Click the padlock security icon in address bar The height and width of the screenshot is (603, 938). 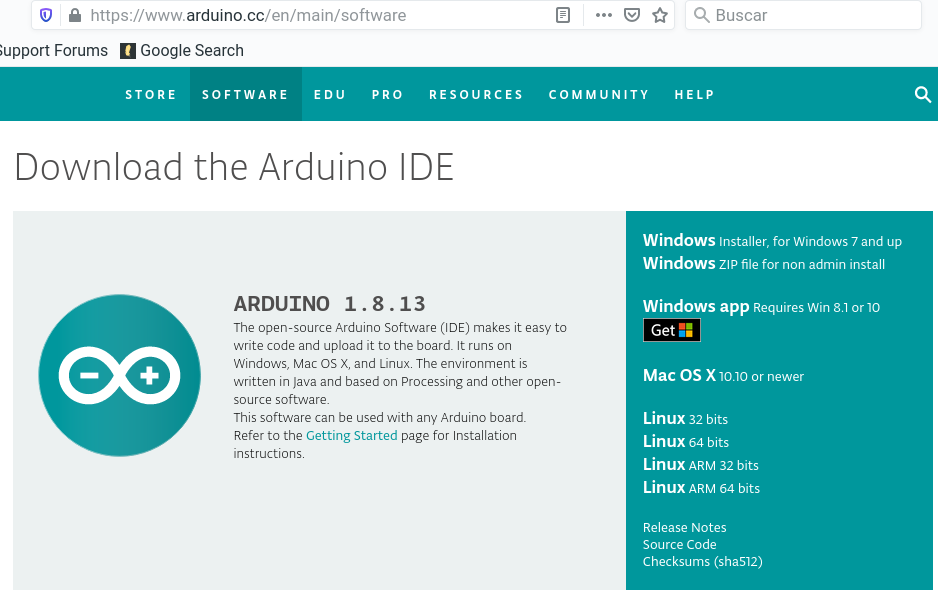click(x=75, y=15)
